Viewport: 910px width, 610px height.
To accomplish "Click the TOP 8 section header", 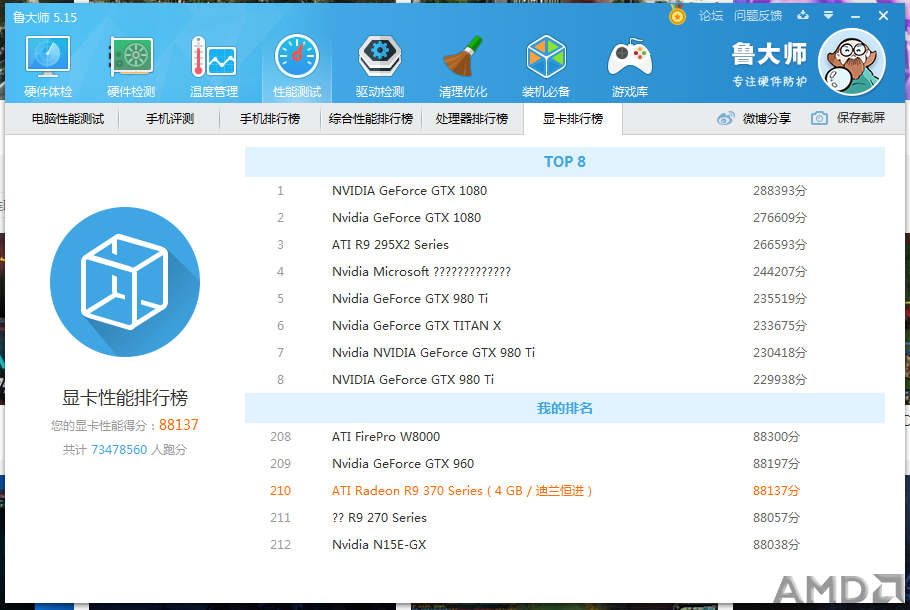I will 565,162.
